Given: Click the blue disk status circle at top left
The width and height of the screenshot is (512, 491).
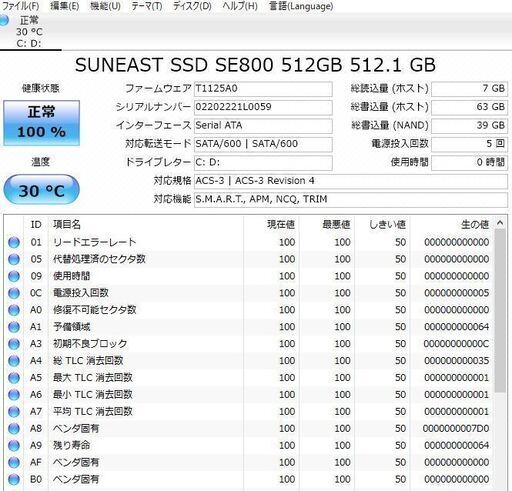Looking at the screenshot, I should 4,20.
